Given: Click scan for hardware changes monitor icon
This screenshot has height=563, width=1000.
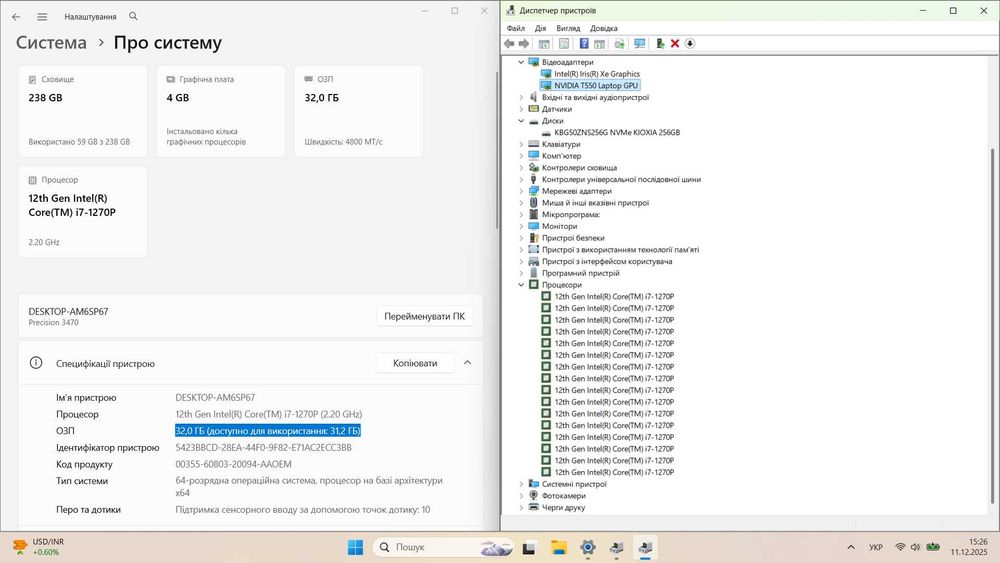Looking at the screenshot, I should 640,43.
